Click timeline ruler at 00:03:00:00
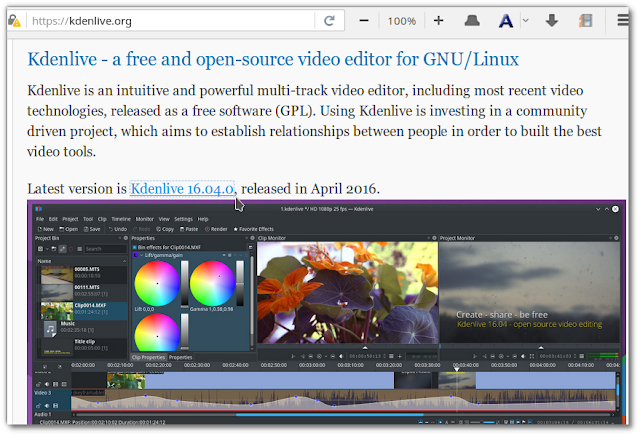The image size is (640, 436). (312, 365)
